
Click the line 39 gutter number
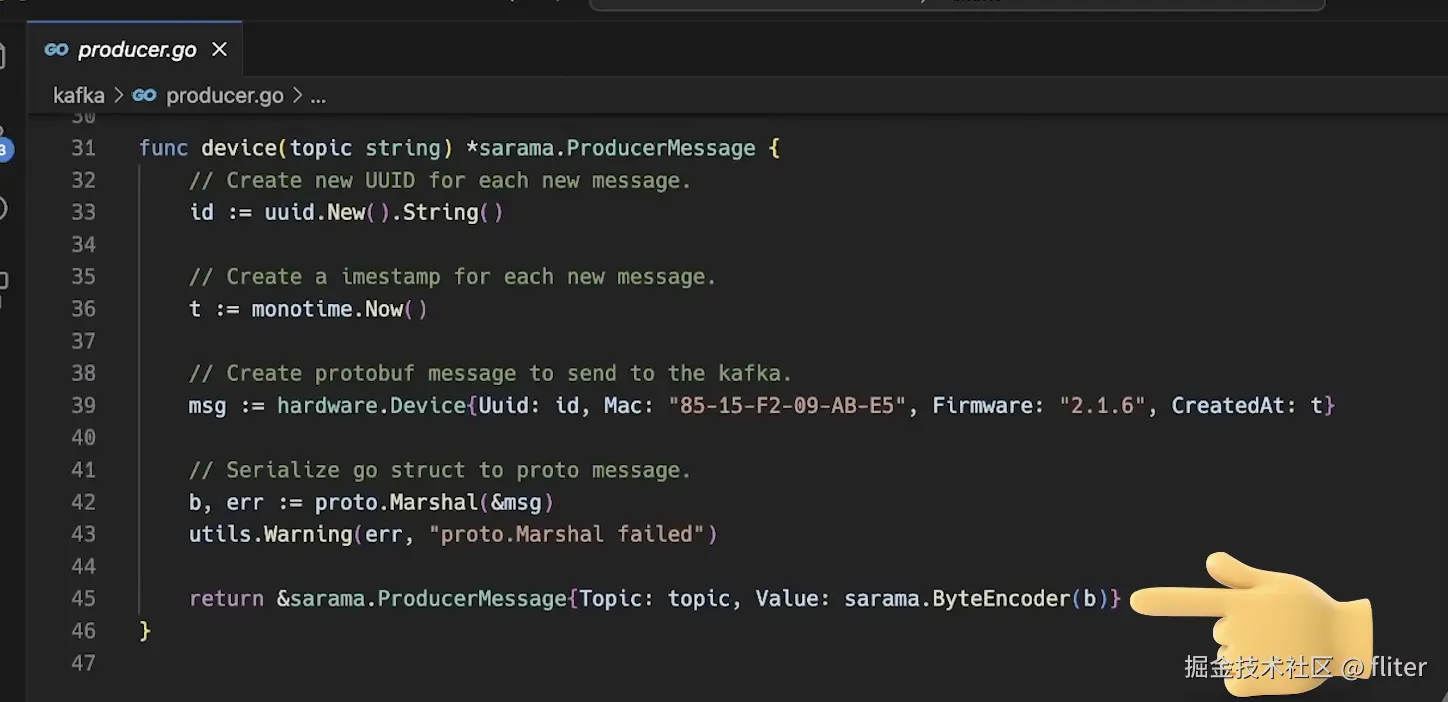83,406
